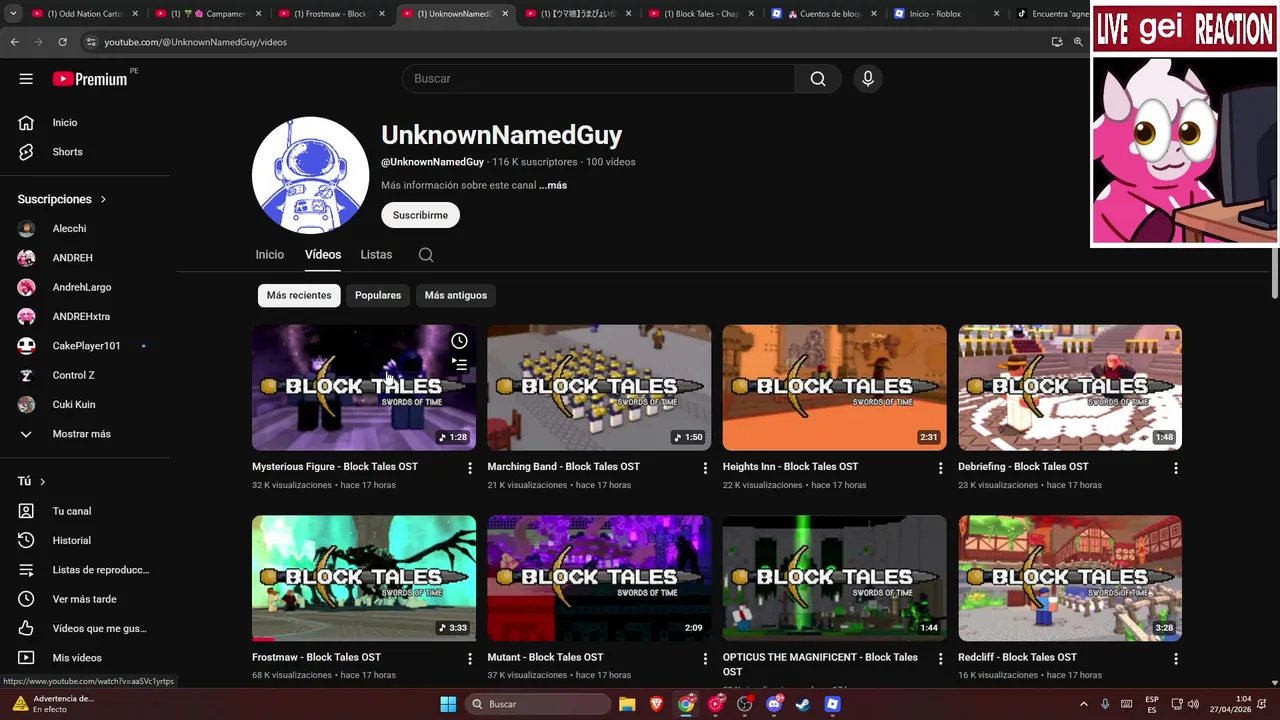
Task: Open Steam from the taskbar
Action: (x=803, y=704)
